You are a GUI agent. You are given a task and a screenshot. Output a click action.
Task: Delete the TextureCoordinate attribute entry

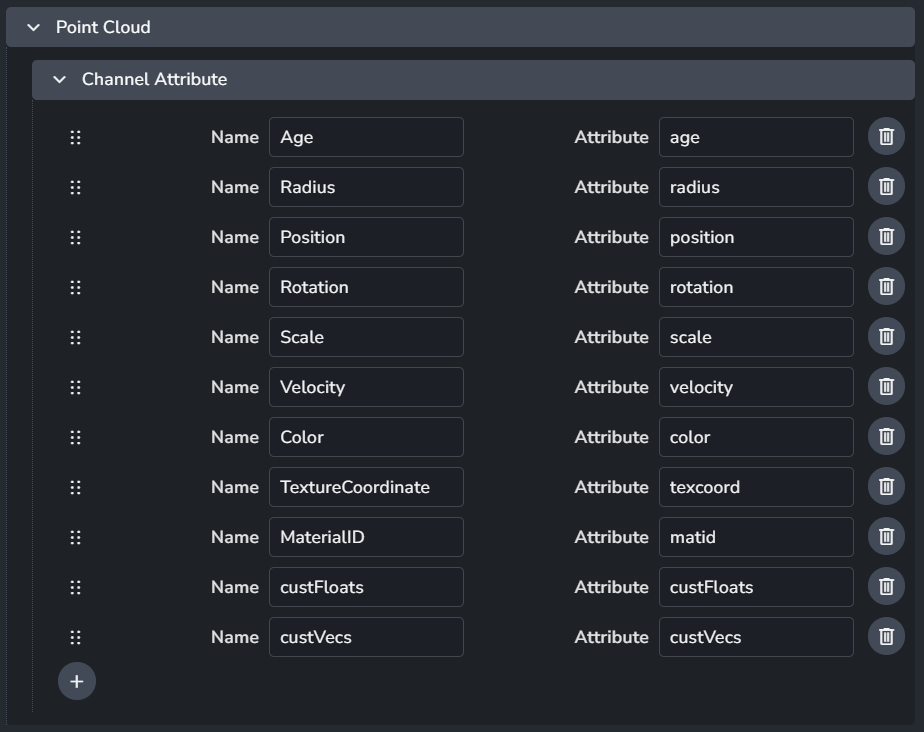(x=886, y=487)
